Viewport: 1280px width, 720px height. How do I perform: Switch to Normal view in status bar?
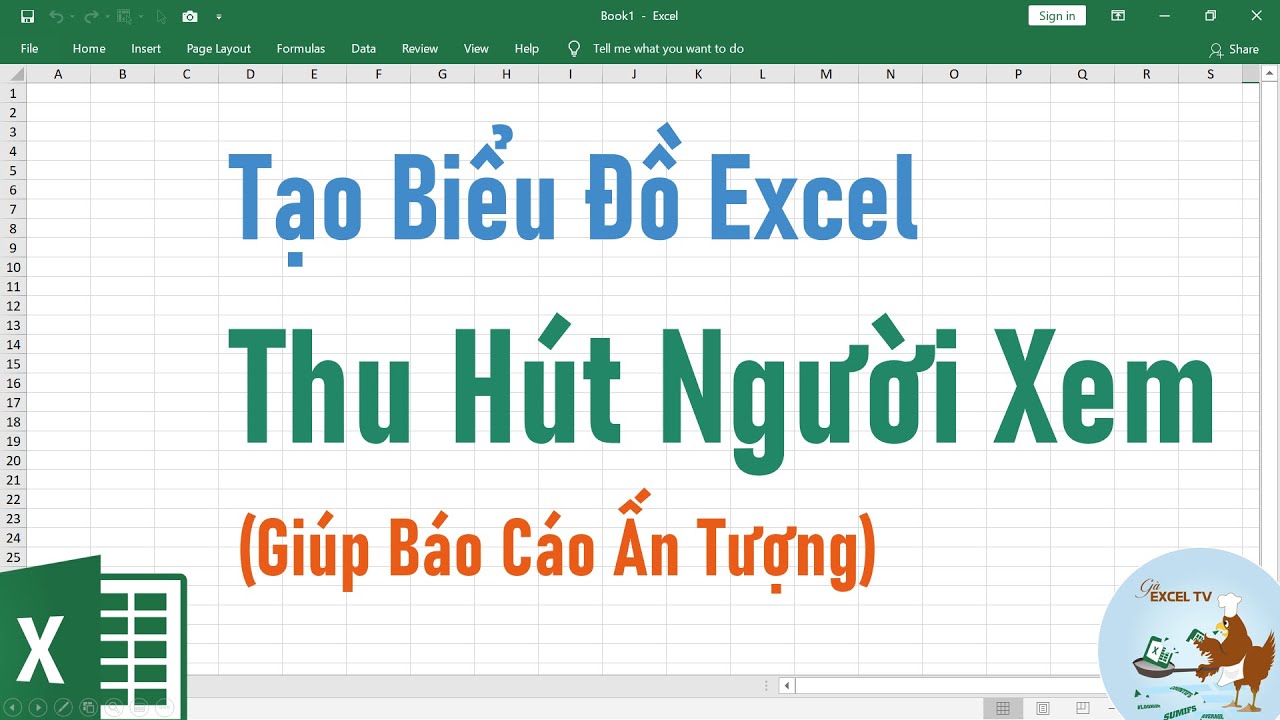[x=1003, y=709]
